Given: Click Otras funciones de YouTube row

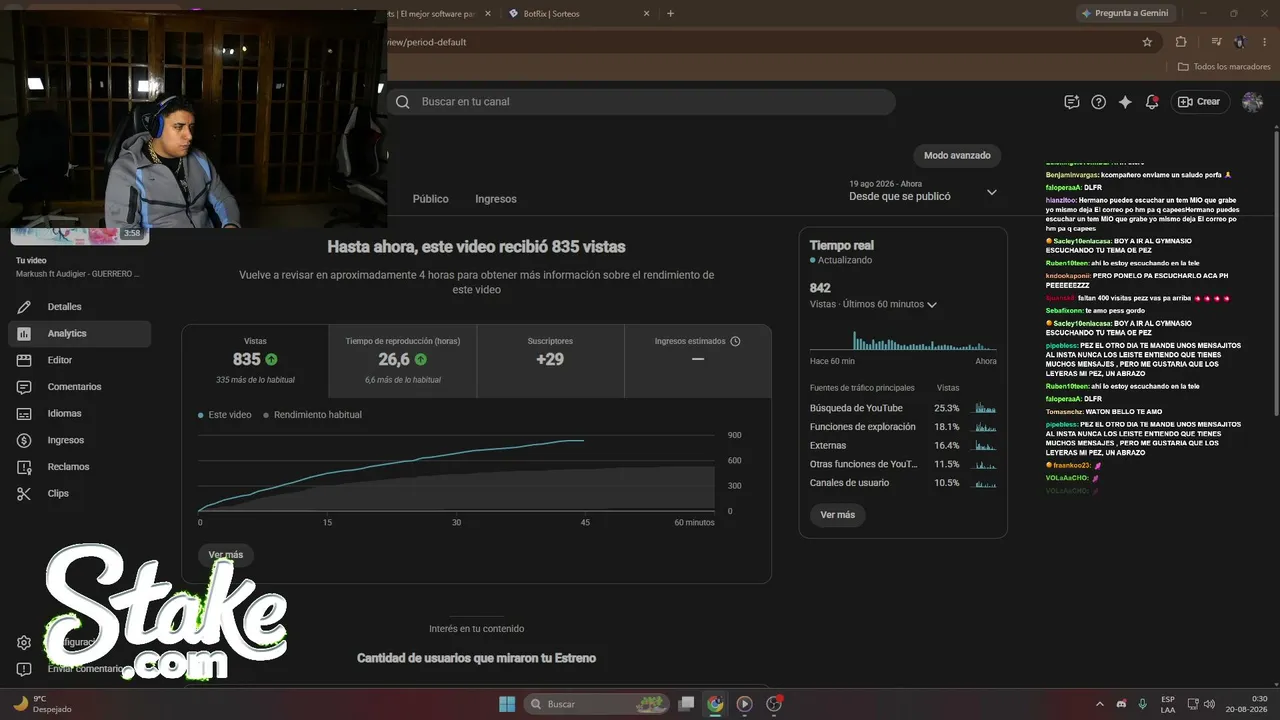Looking at the screenshot, I should pyautogui.click(x=902, y=464).
